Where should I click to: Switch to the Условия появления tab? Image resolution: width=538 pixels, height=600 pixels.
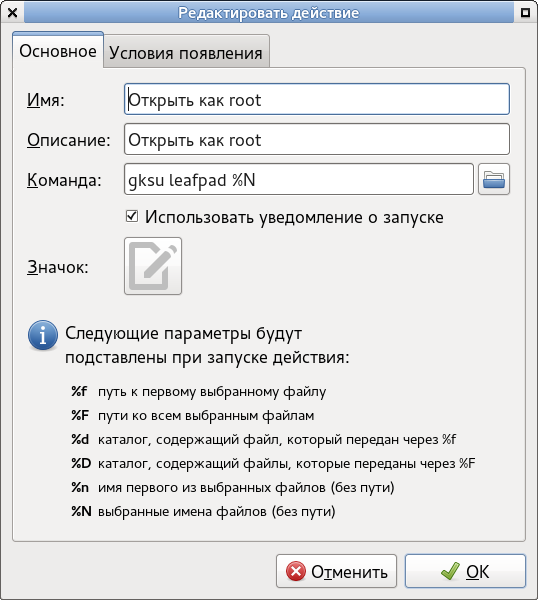click(186, 51)
